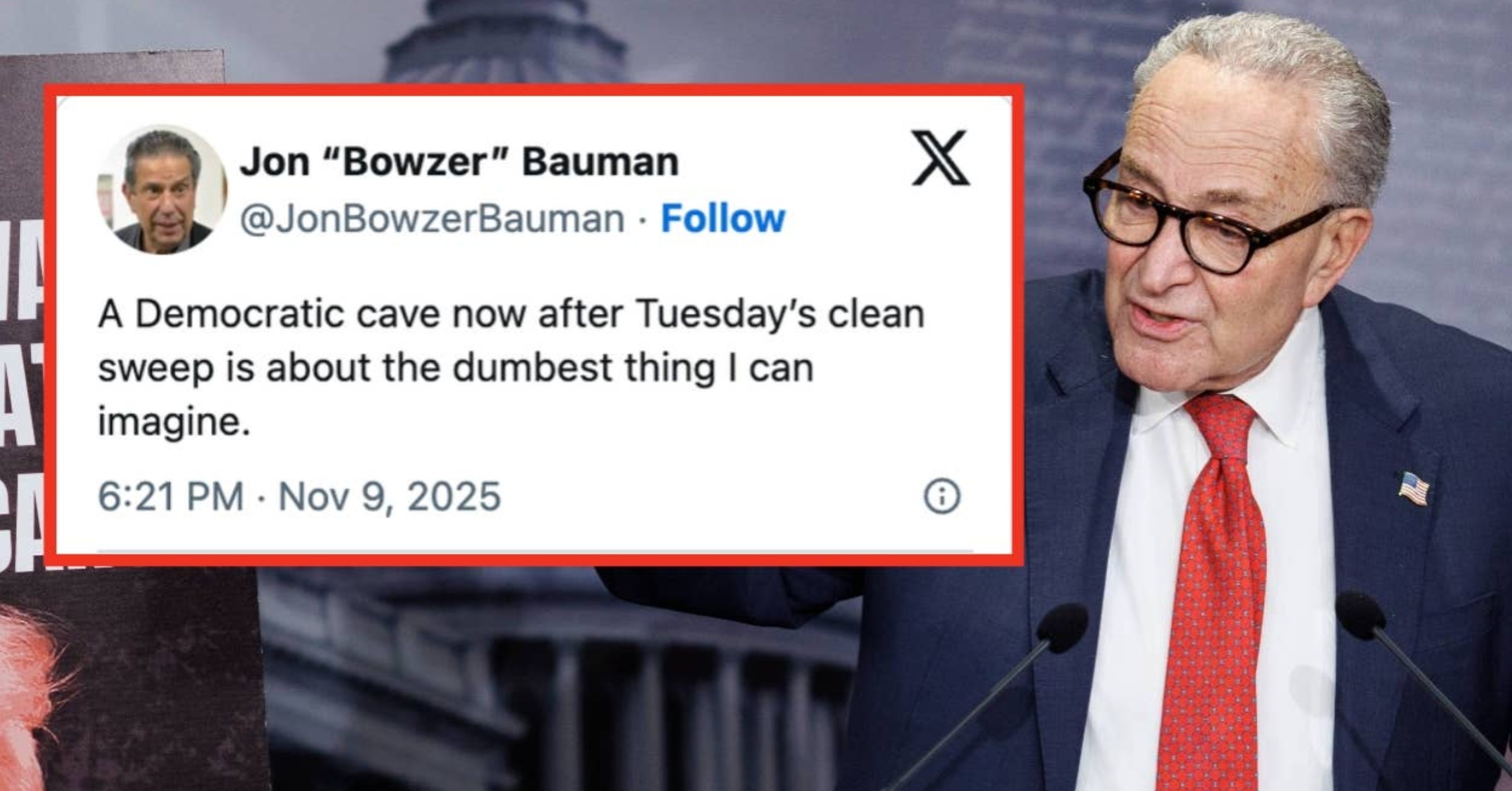Open the 6:21 PM timestamp

(171, 497)
